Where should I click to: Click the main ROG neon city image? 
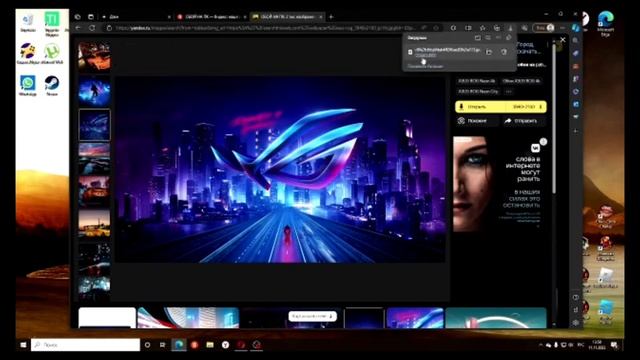tap(280, 169)
